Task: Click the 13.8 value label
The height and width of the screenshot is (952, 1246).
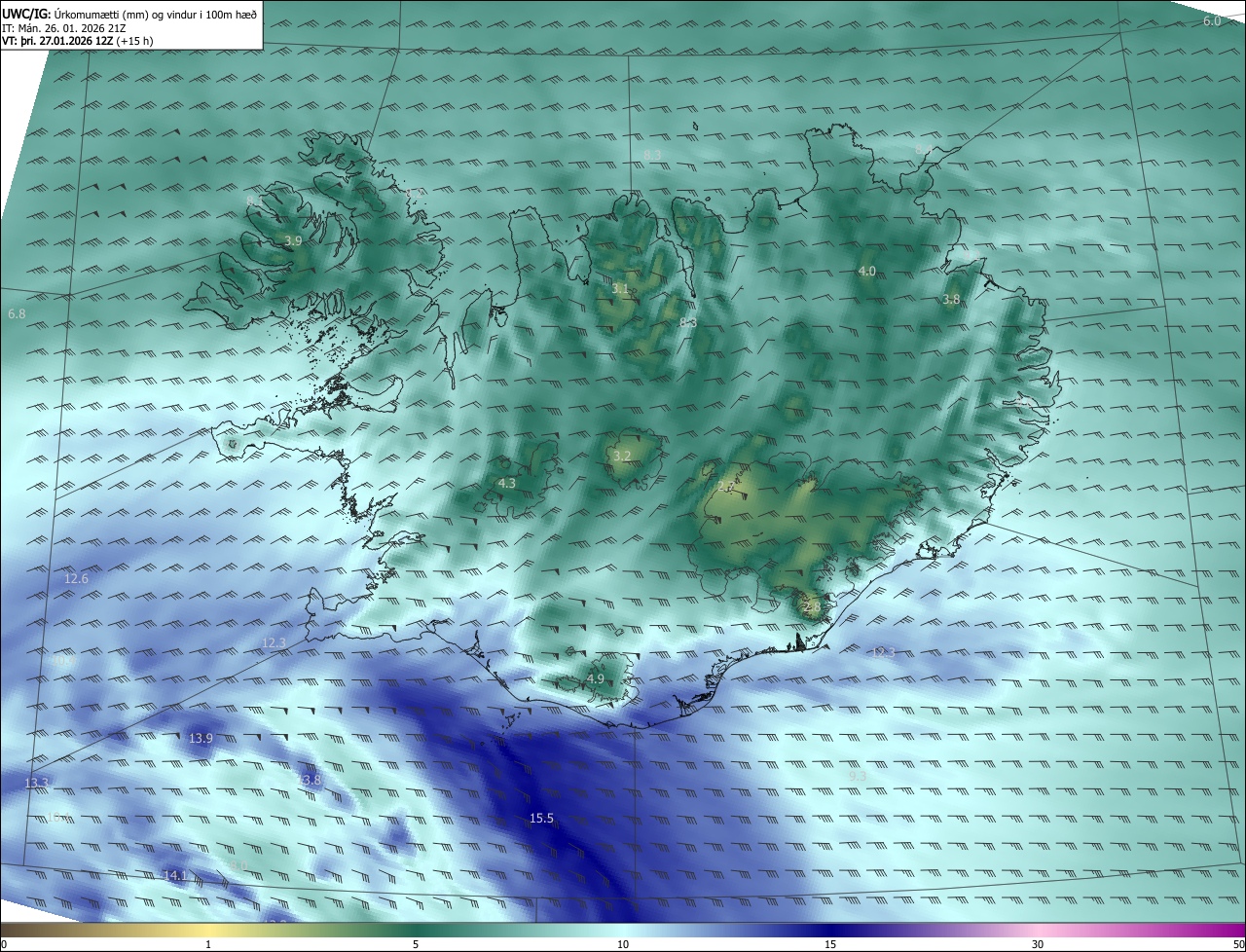Action: [x=309, y=781]
